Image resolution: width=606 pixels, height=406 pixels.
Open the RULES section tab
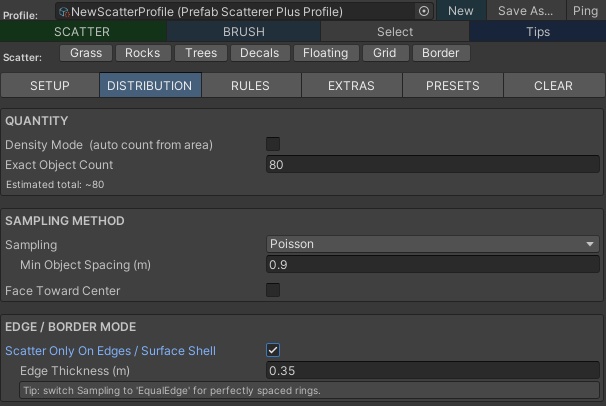[251, 85]
